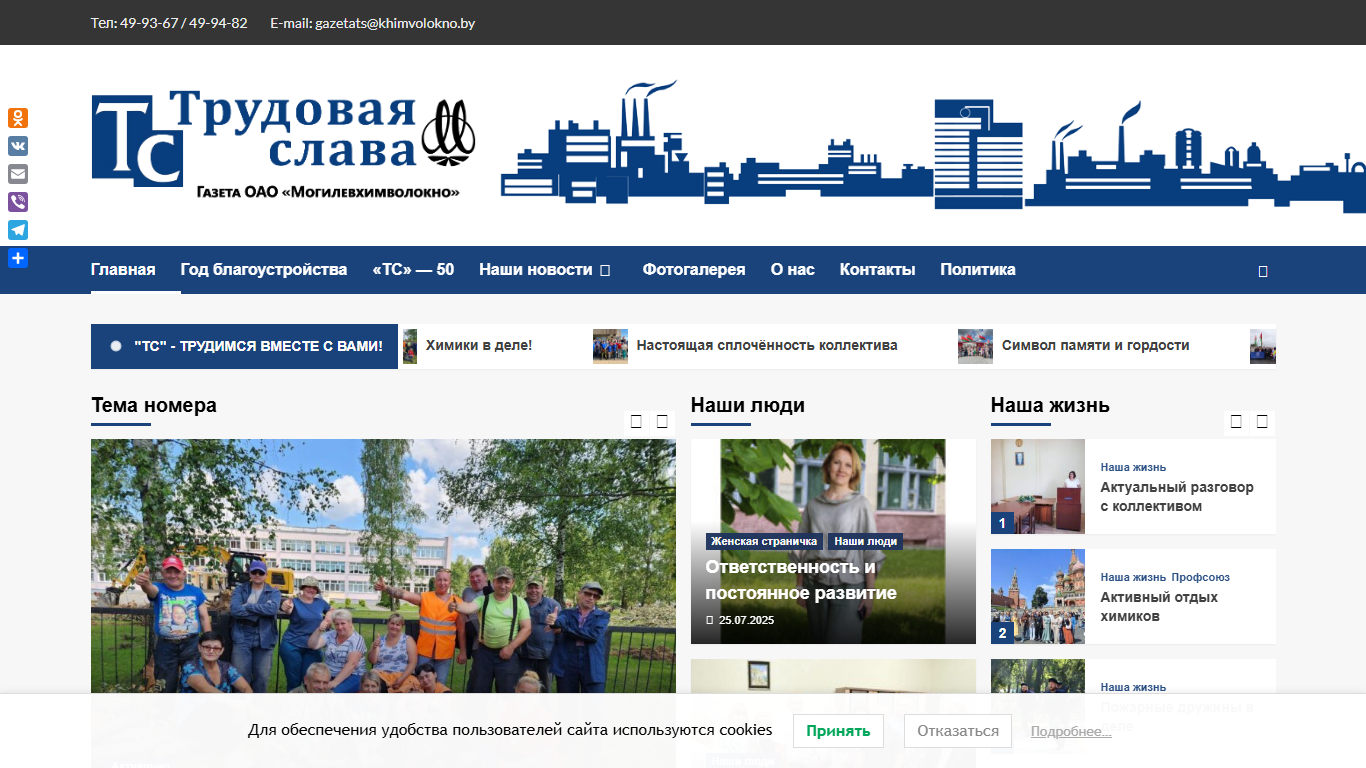Open Контакты menu item

[x=878, y=269]
